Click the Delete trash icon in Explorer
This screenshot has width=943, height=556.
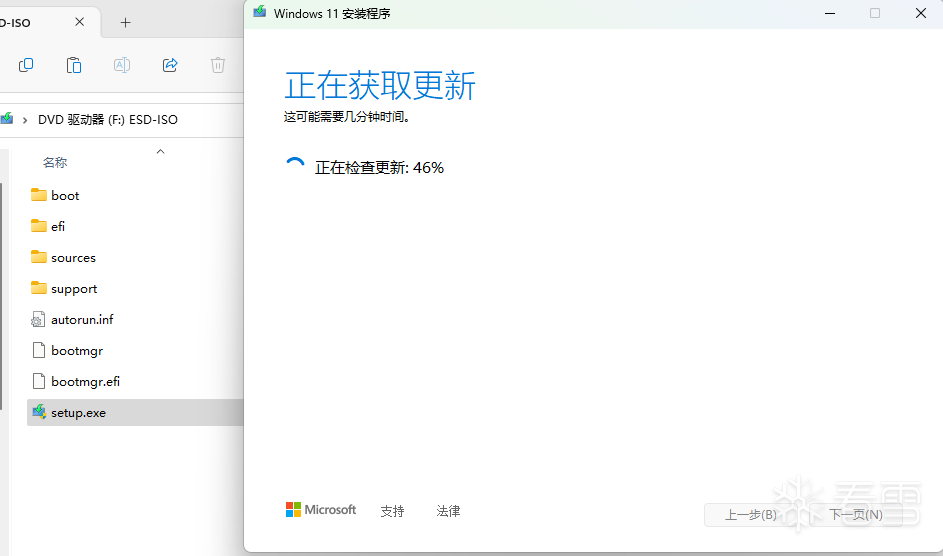pos(218,65)
